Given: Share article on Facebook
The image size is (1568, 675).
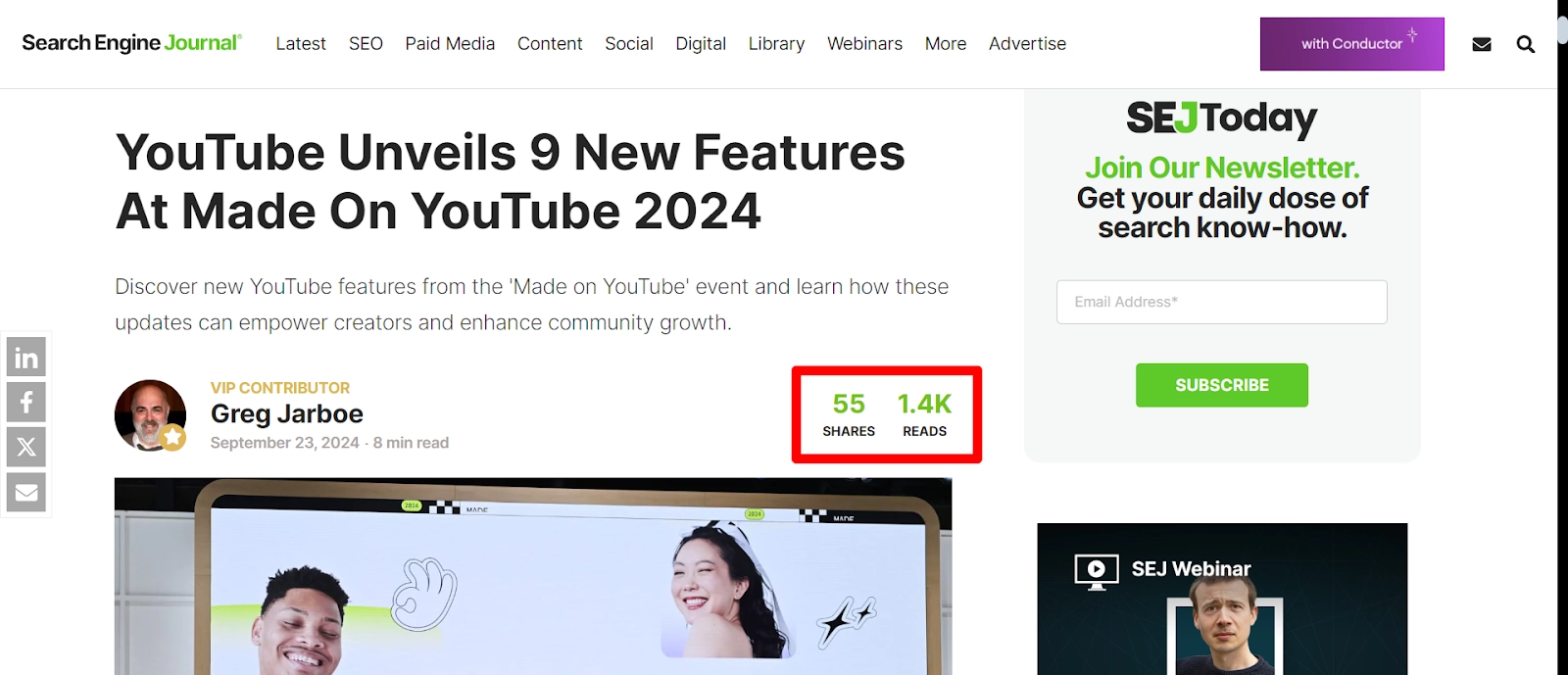Looking at the screenshot, I should (26, 403).
